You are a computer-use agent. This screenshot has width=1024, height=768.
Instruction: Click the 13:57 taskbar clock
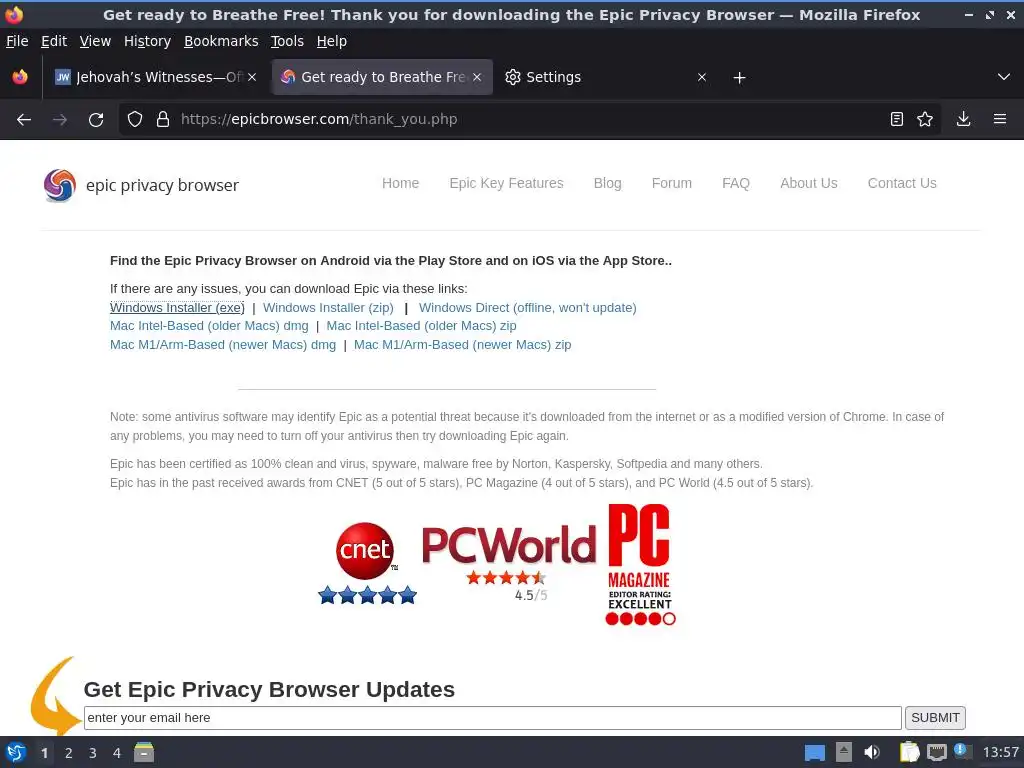click(x=1000, y=752)
